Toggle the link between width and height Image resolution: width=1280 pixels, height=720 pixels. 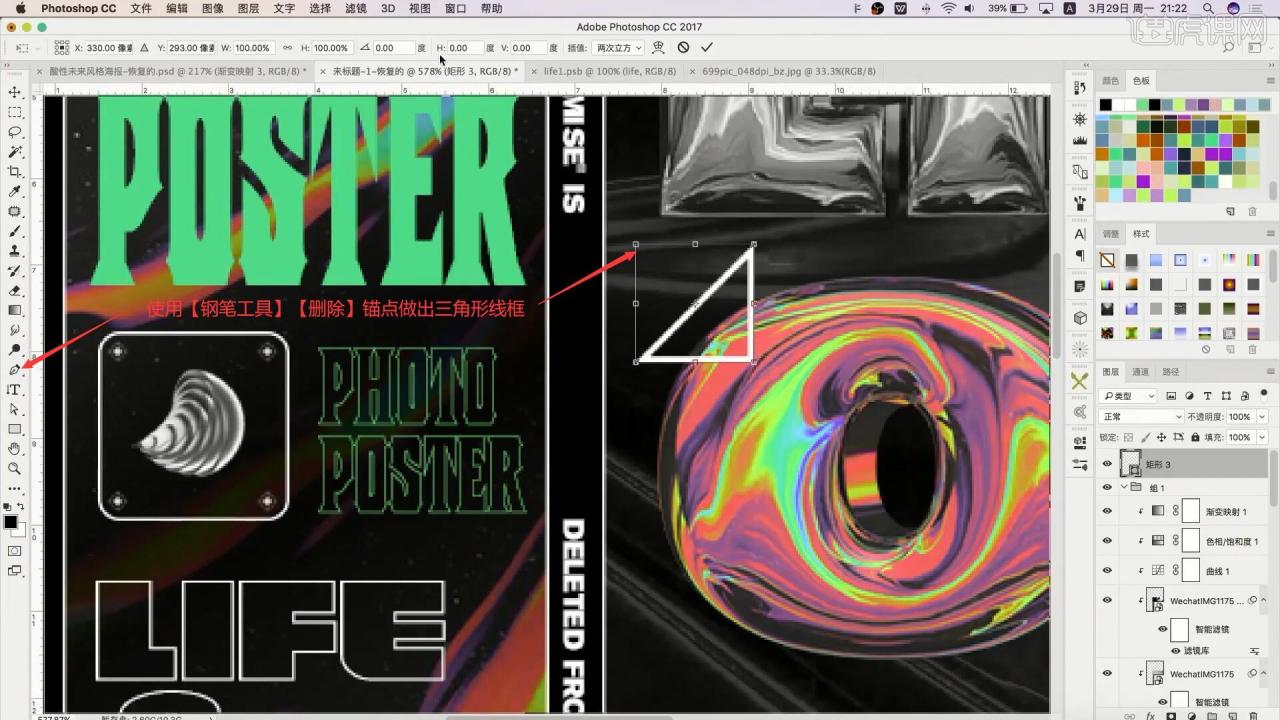288,47
